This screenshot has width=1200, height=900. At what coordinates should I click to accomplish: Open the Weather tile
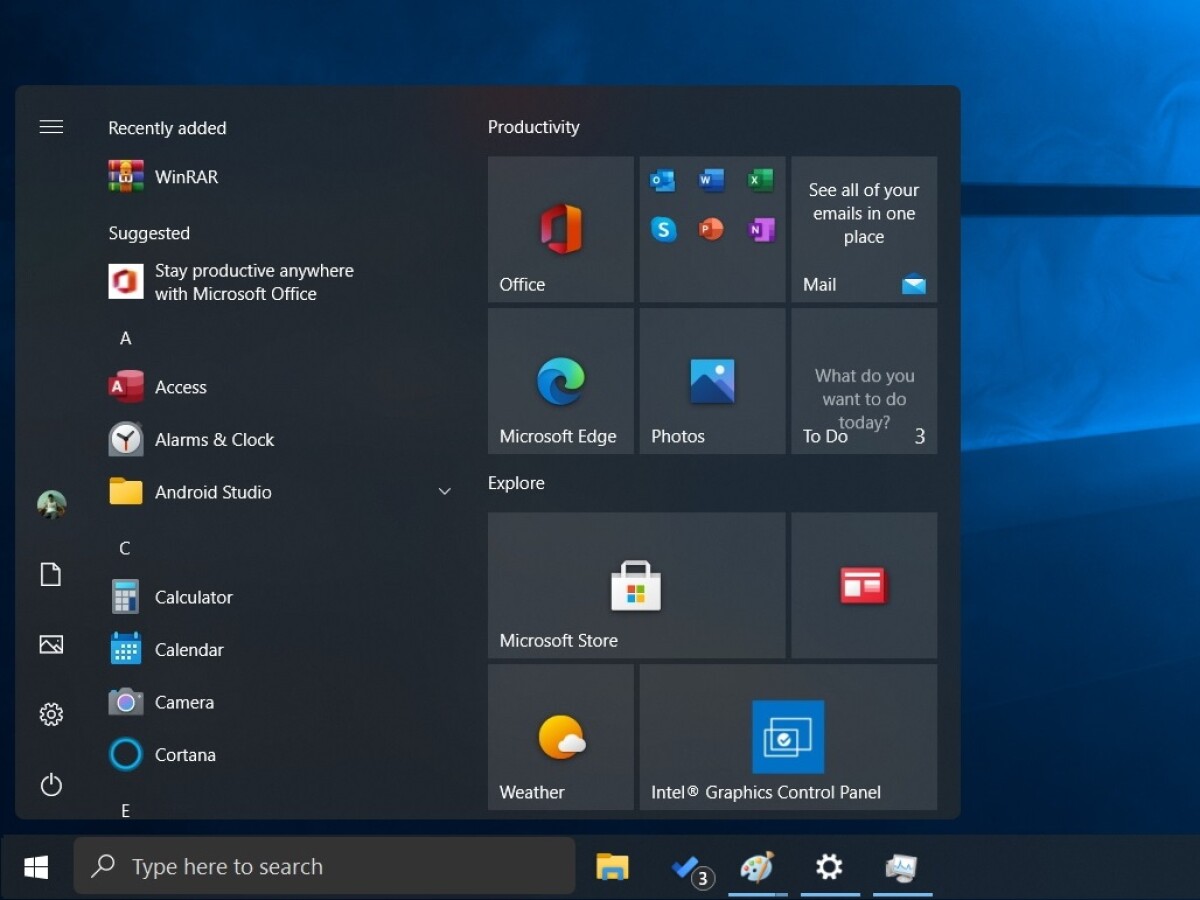point(560,737)
